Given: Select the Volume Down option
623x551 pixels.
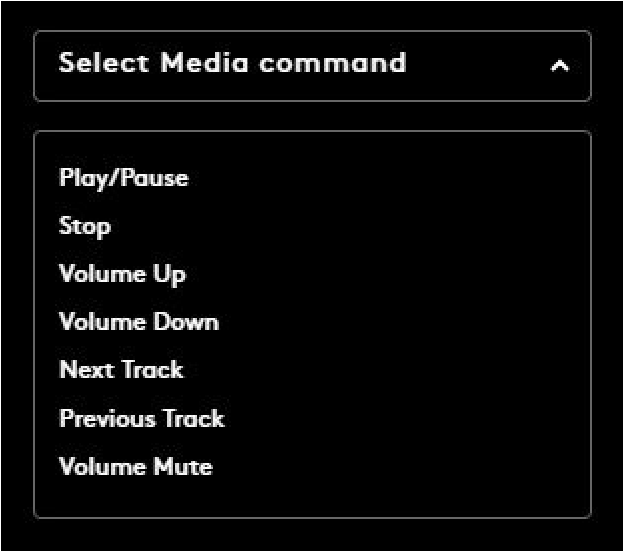Looking at the screenshot, I should pyautogui.click(x=138, y=322).
